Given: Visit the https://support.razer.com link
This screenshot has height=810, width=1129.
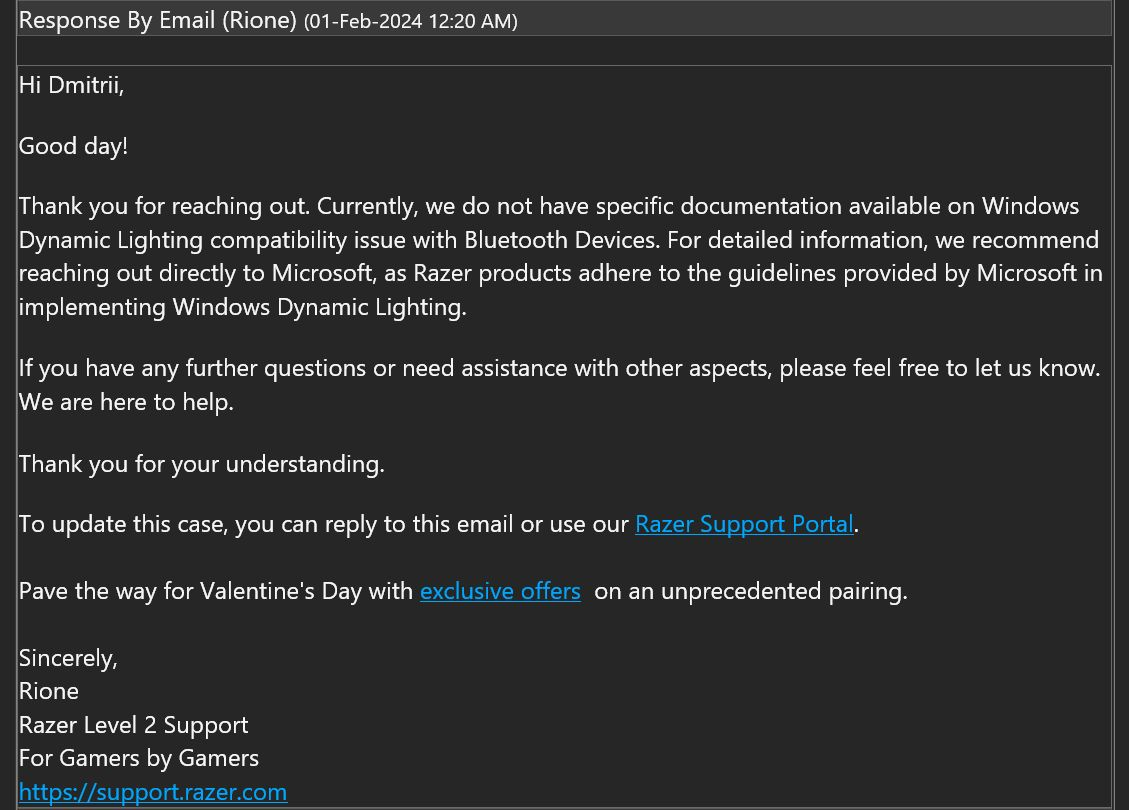Looking at the screenshot, I should pyautogui.click(x=153, y=792).
